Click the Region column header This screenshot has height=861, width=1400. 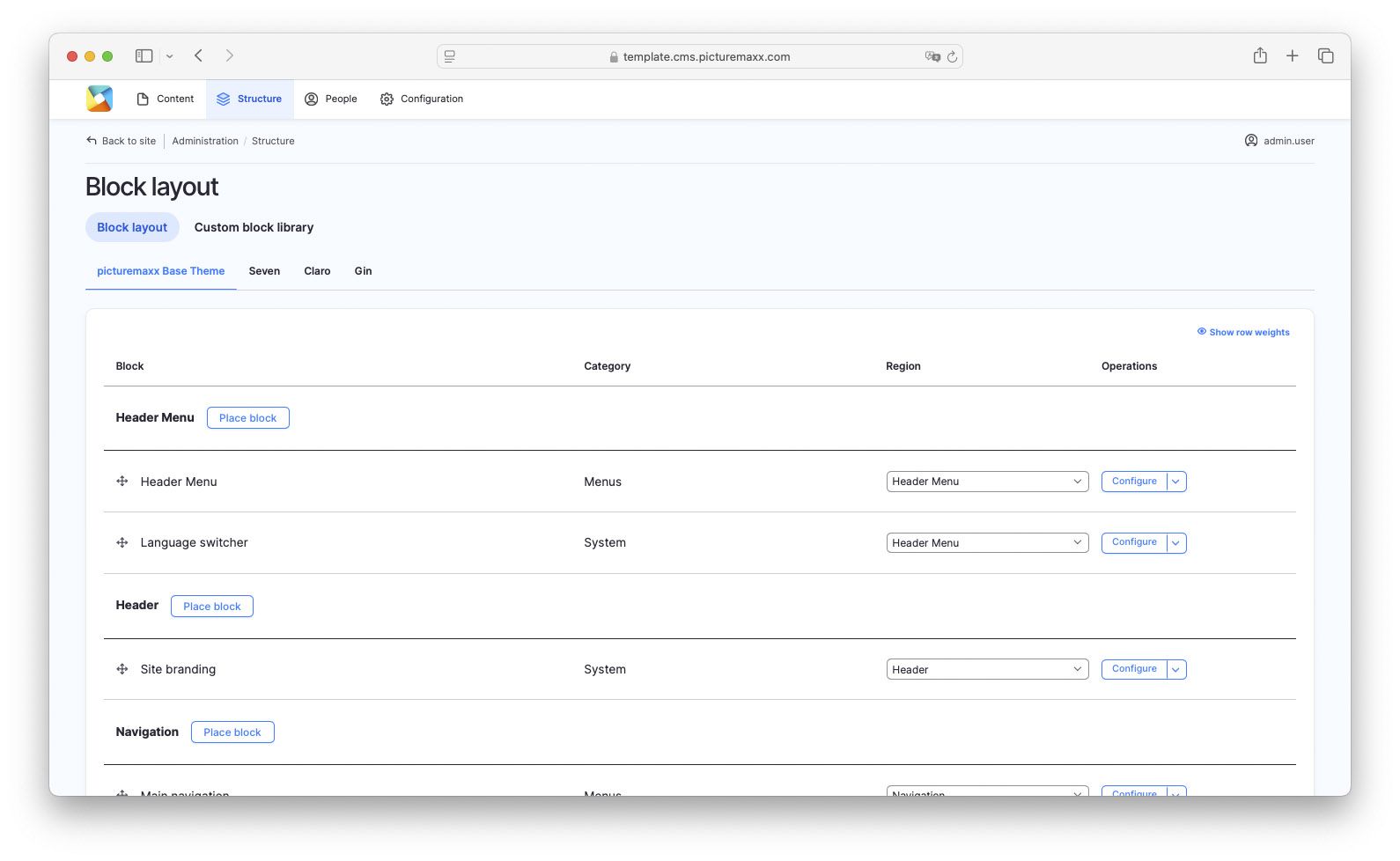[x=903, y=366]
